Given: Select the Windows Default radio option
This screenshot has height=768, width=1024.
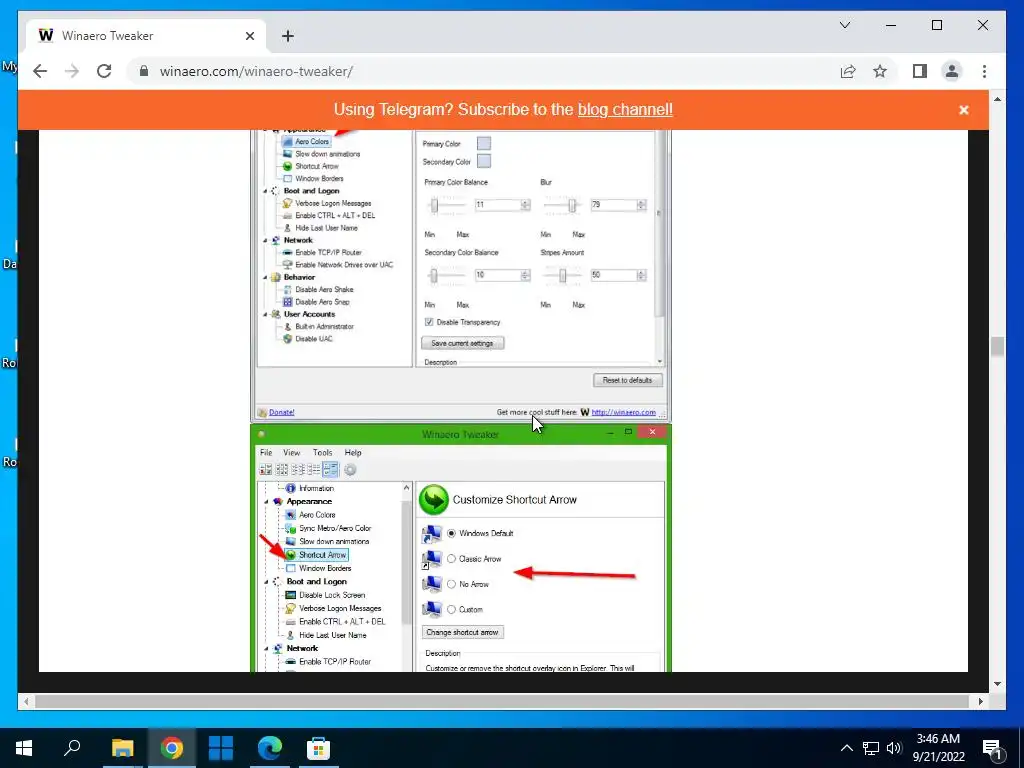Looking at the screenshot, I should (451, 534).
